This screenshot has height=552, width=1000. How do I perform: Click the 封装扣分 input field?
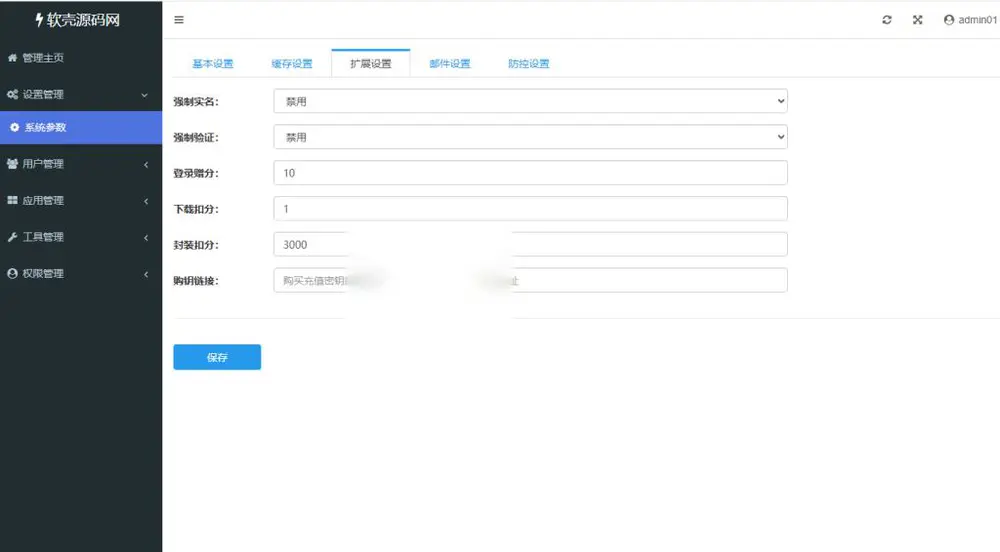(531, 244)
